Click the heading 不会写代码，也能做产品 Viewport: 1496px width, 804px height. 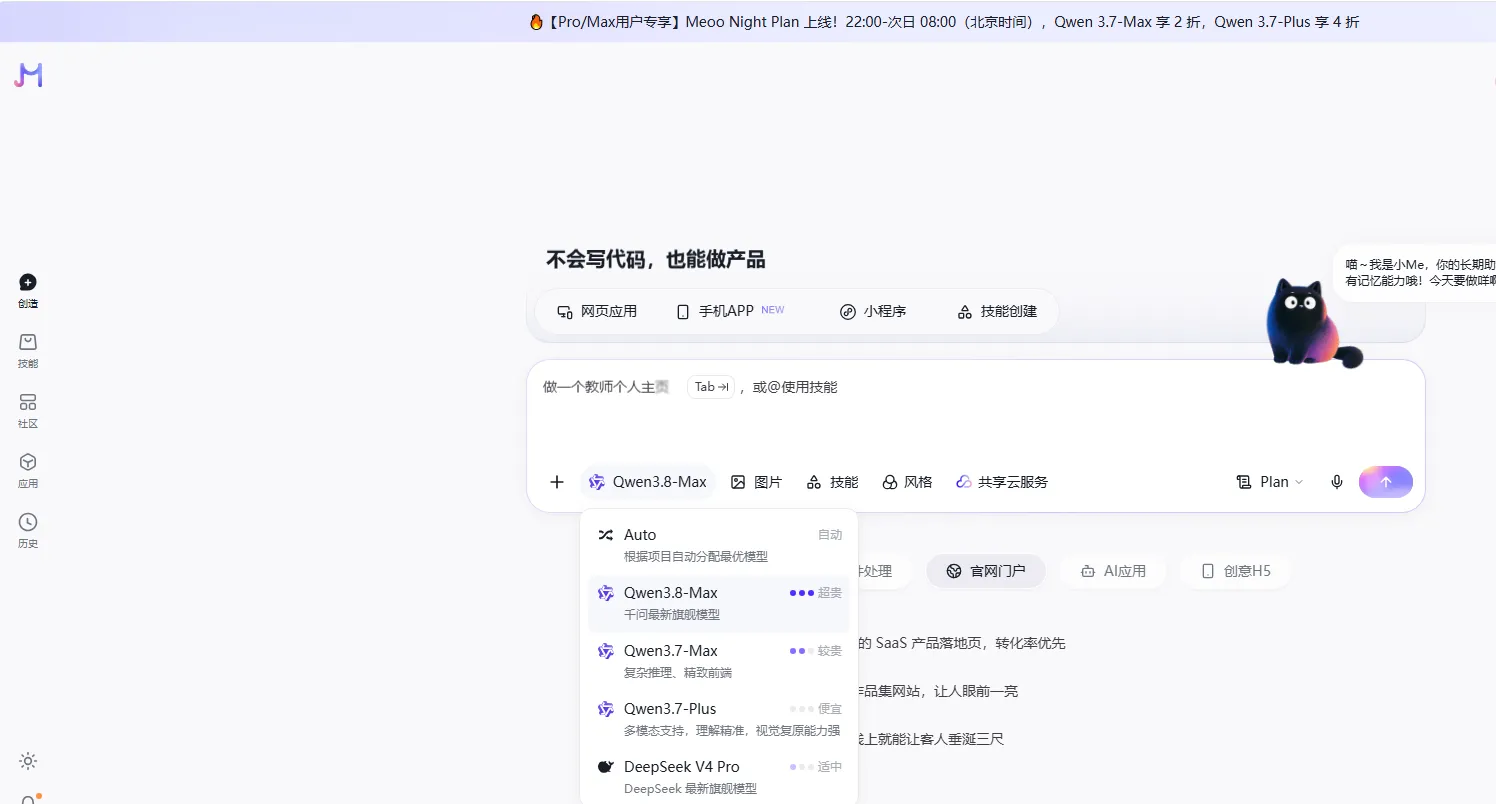(655, 260)
